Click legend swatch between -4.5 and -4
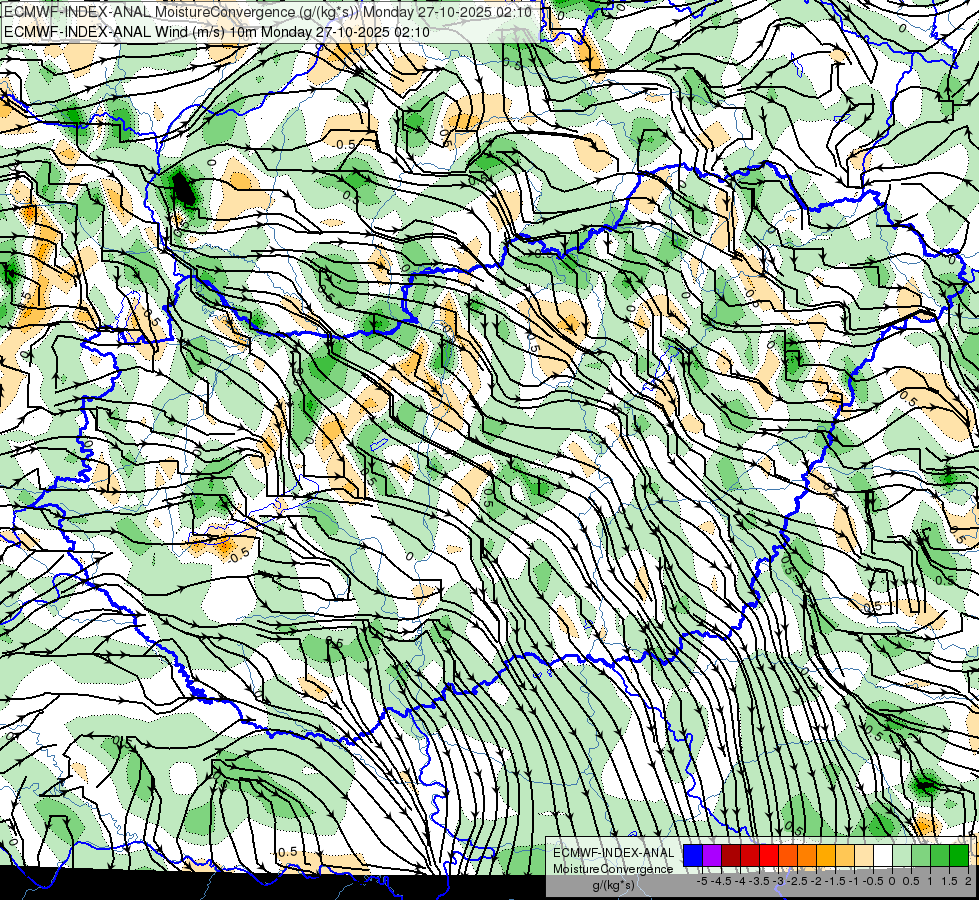 click(731, 856)
